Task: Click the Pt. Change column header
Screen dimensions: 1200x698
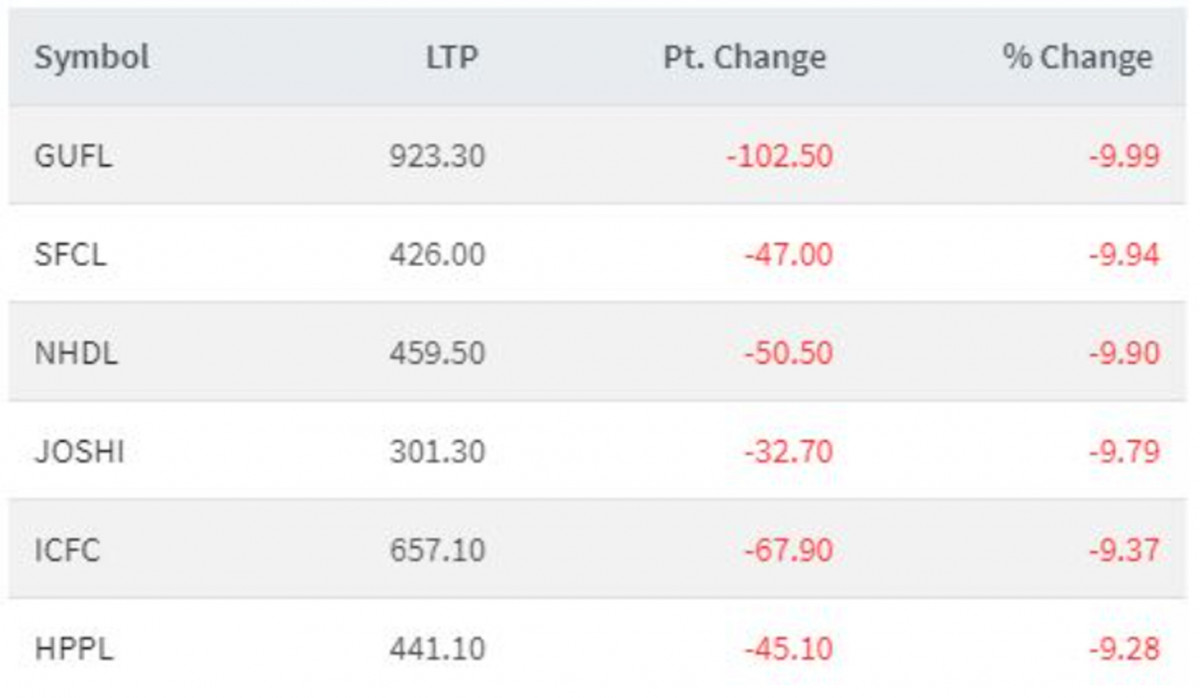Action: (x=744, y=58)
